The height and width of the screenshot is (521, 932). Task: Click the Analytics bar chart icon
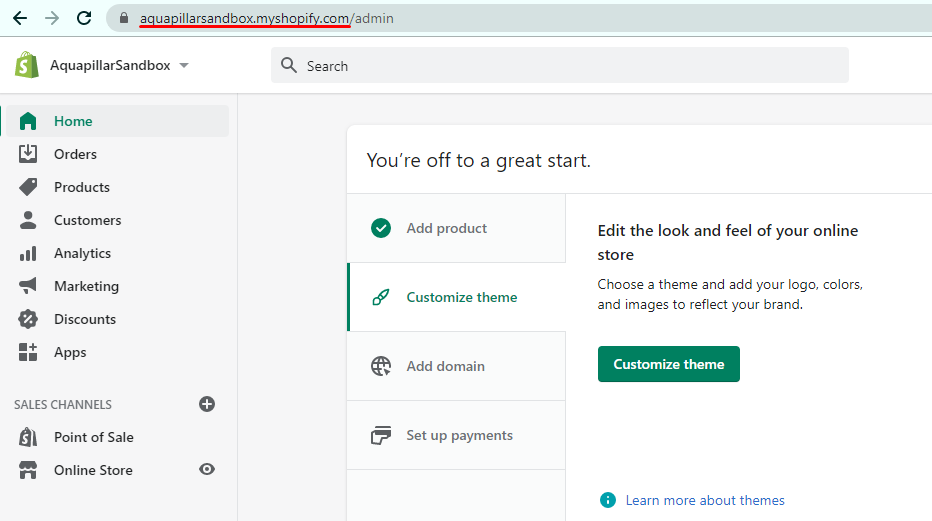[28, 253]
